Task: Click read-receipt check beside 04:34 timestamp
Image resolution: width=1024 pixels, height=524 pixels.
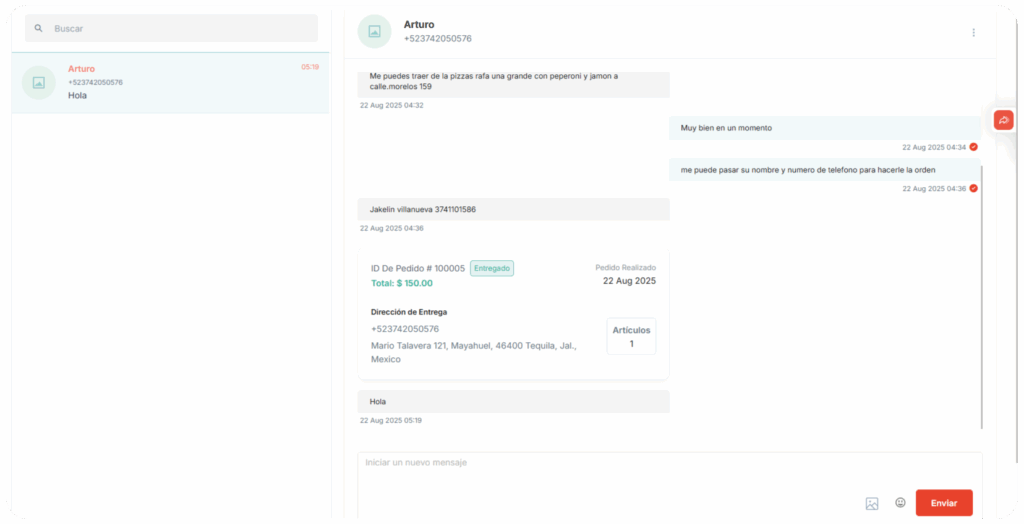Action: tap(973, 147)
